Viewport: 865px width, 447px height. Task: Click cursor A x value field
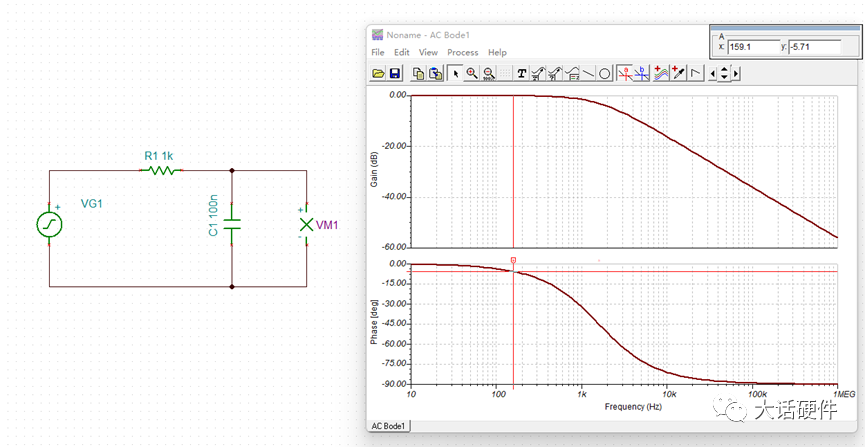pyautogui.click(x=753, y=47)
